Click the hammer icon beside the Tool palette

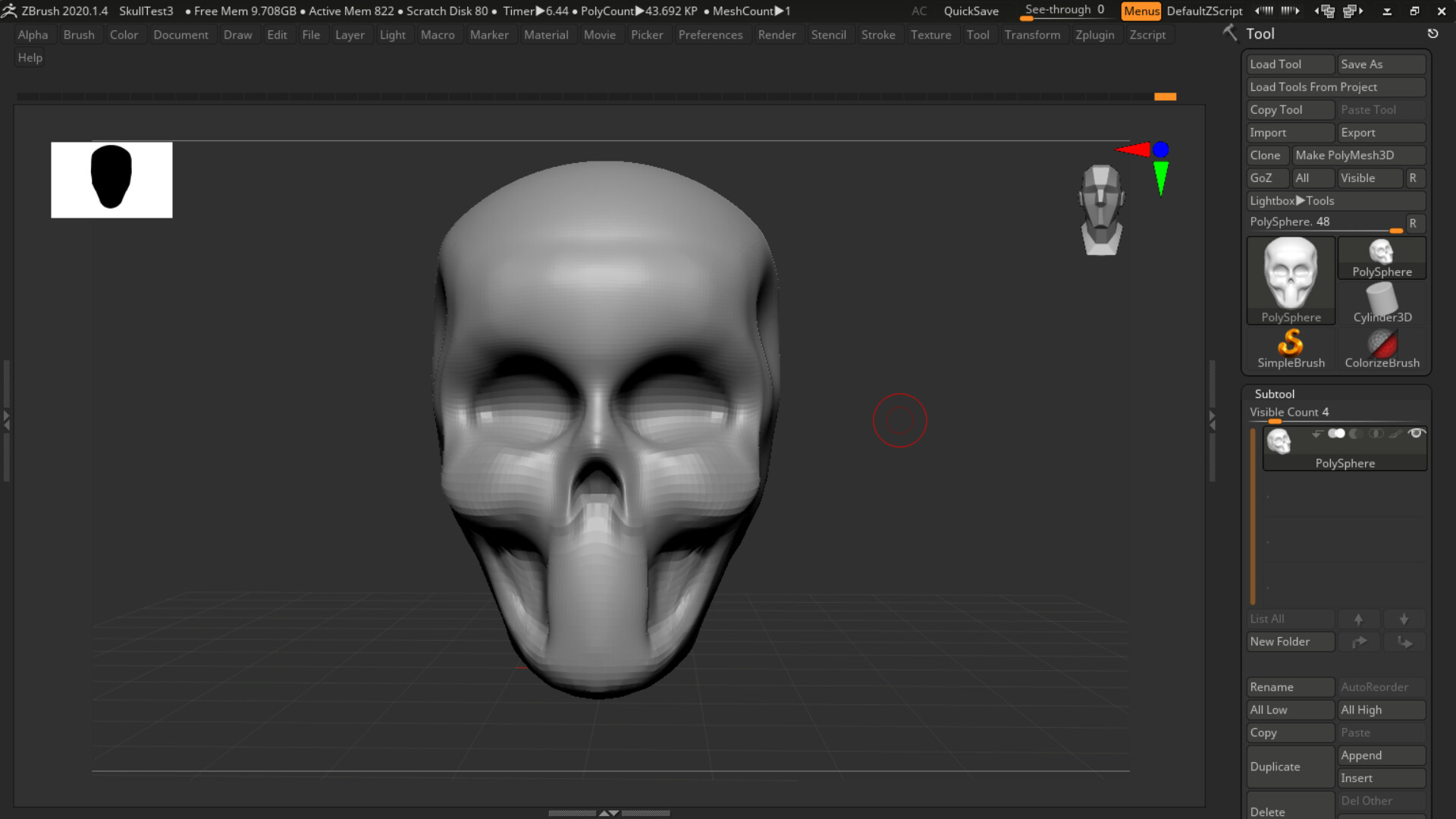[1228, 33]
